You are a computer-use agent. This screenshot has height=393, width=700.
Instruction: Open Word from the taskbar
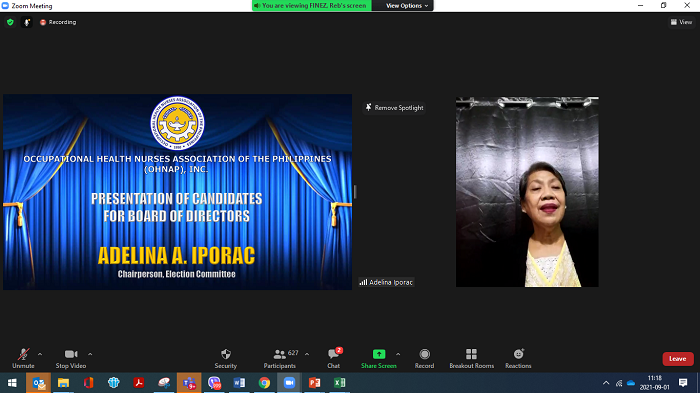point(239,383)
